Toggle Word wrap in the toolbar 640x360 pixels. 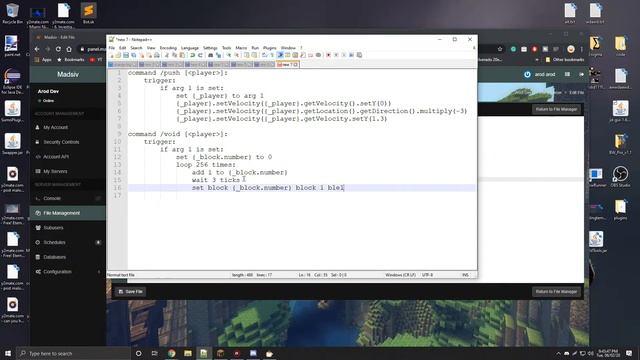264,55
